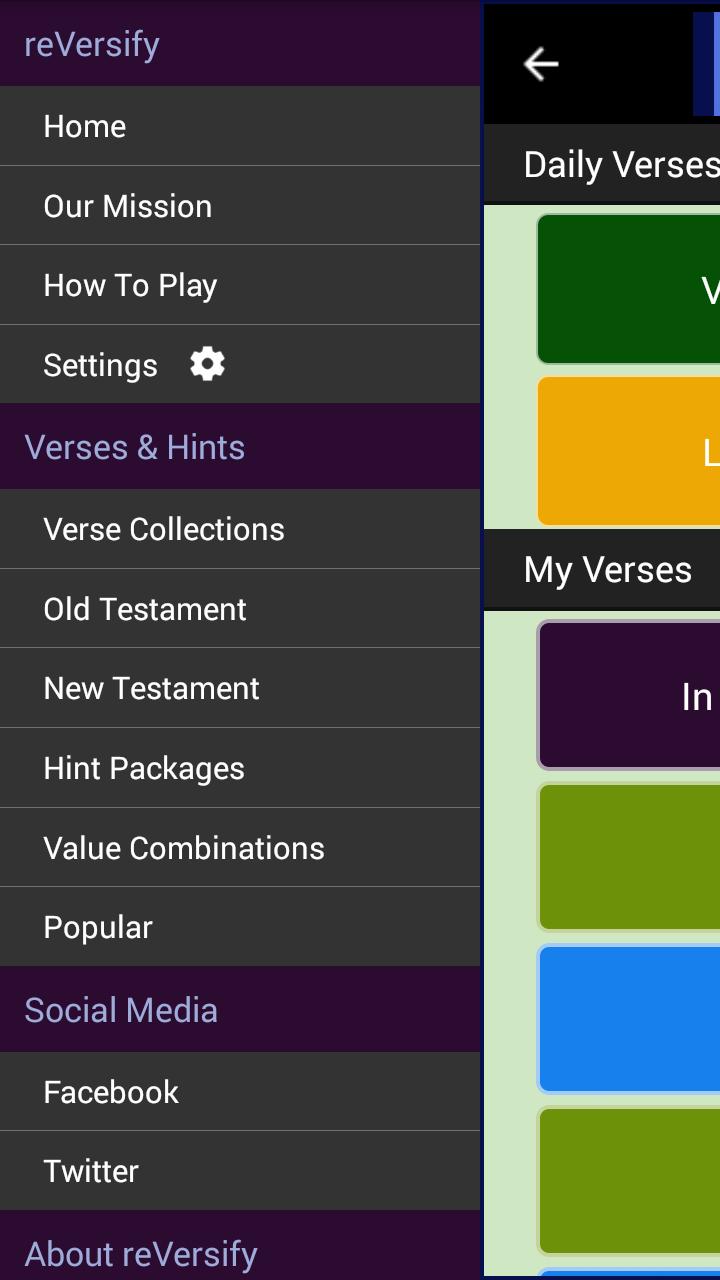
Task: Tap the orange daily verse tile
Action: click(x=630, y=451)
